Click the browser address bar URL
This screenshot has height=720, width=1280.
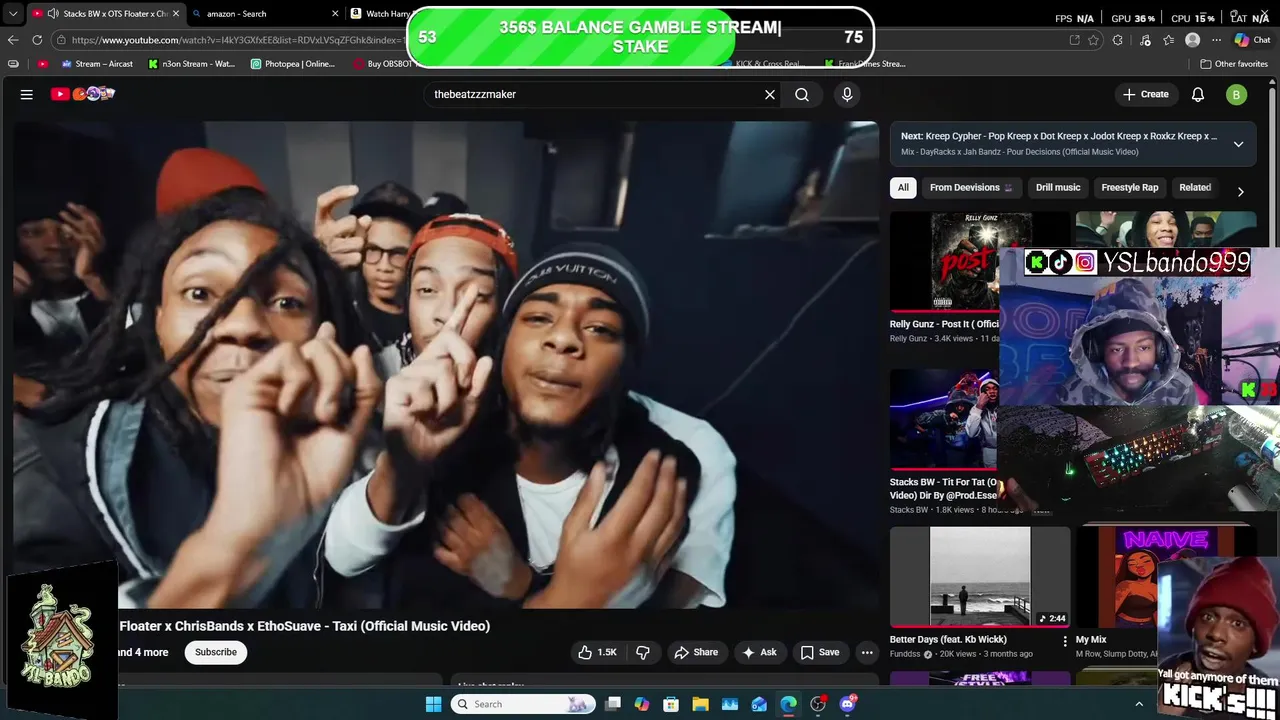tap(238, 40)
